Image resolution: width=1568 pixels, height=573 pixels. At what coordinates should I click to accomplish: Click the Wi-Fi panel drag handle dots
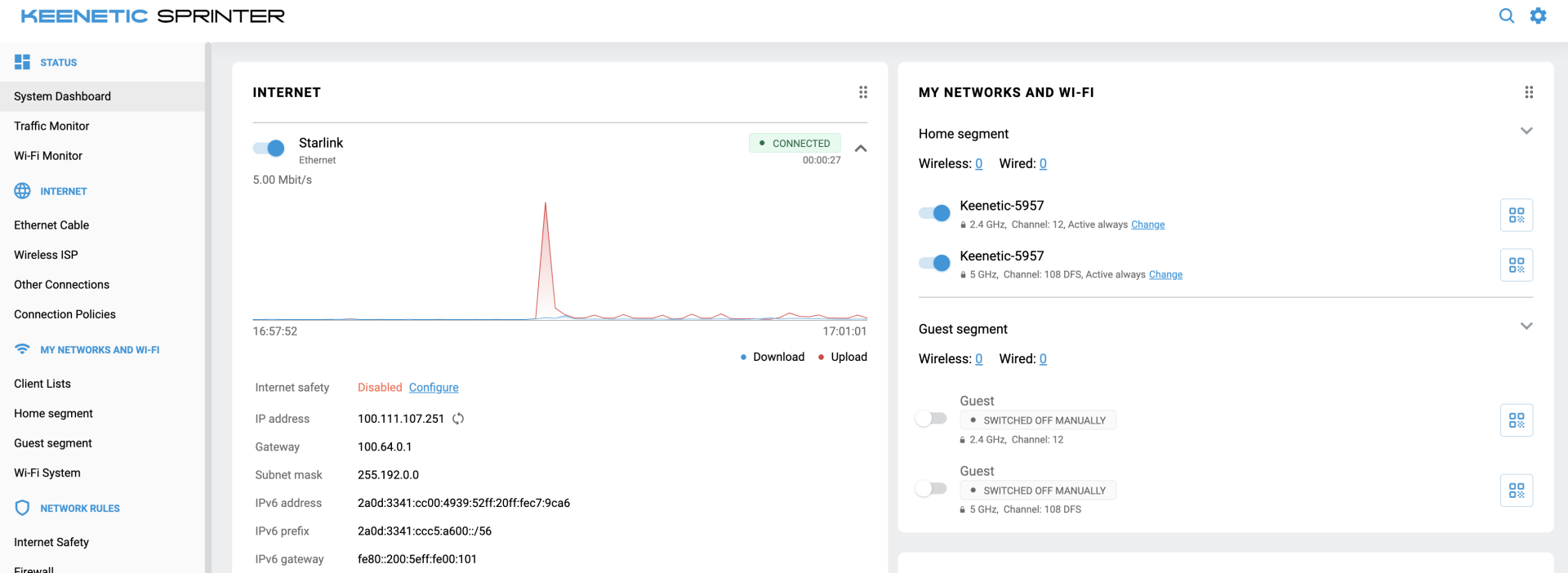pyautogui.click(x=1528, y=92)
